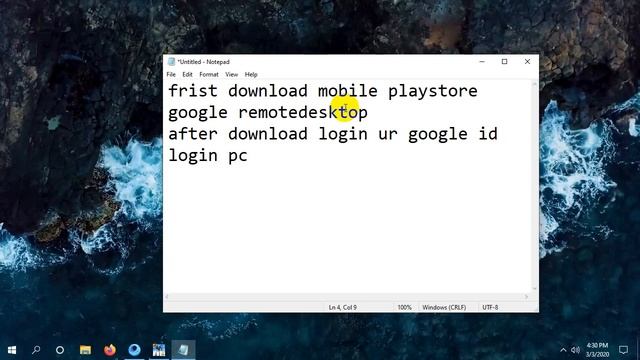Open the clock showing 4:30 PM
The image size is (640, 360).
click(597, 350)
